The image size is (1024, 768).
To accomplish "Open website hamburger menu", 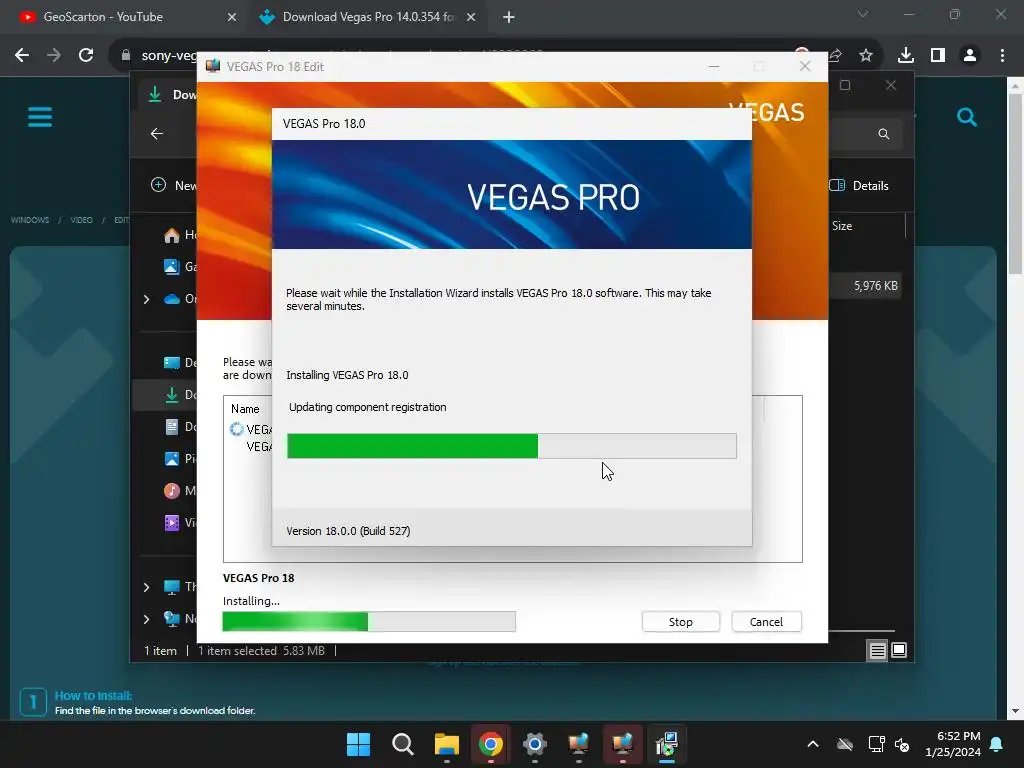I will point(40,118).
